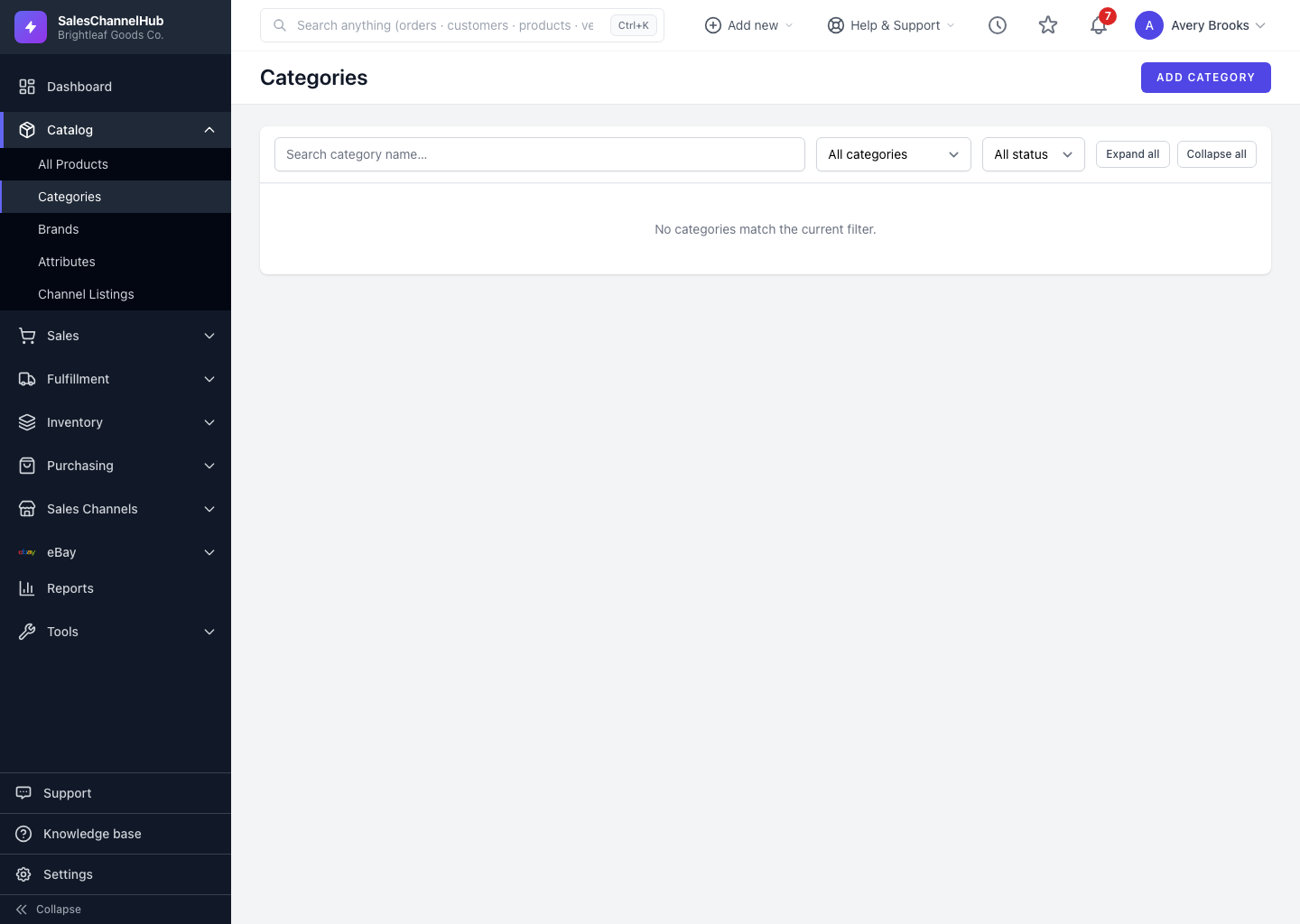Expand the Purchasing section chevron
The image size is (1300, 924).
coord(209,466)
